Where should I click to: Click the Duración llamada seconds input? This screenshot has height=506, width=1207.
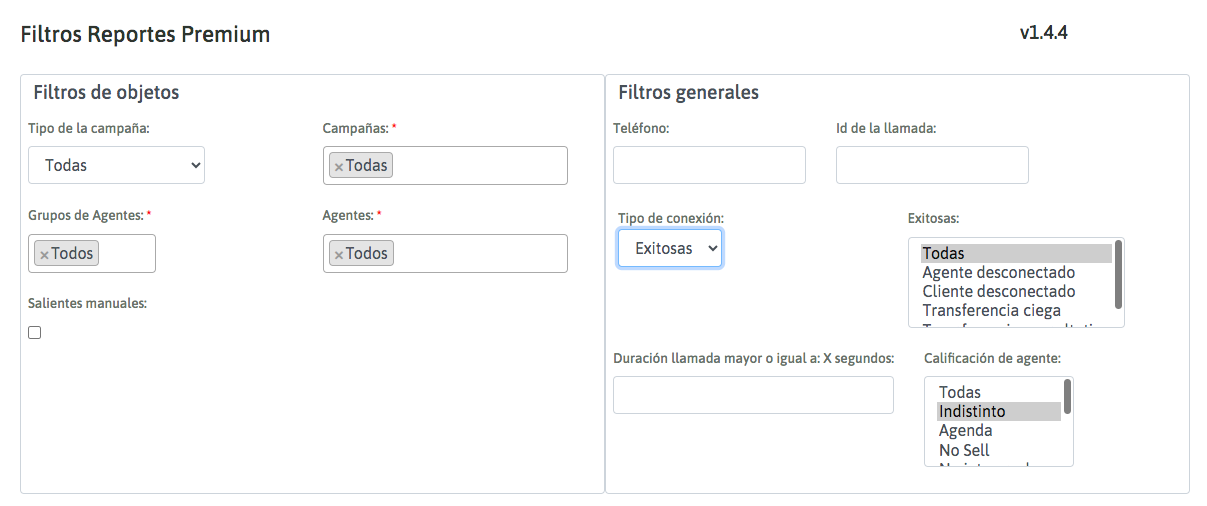[x=753, y=395]
